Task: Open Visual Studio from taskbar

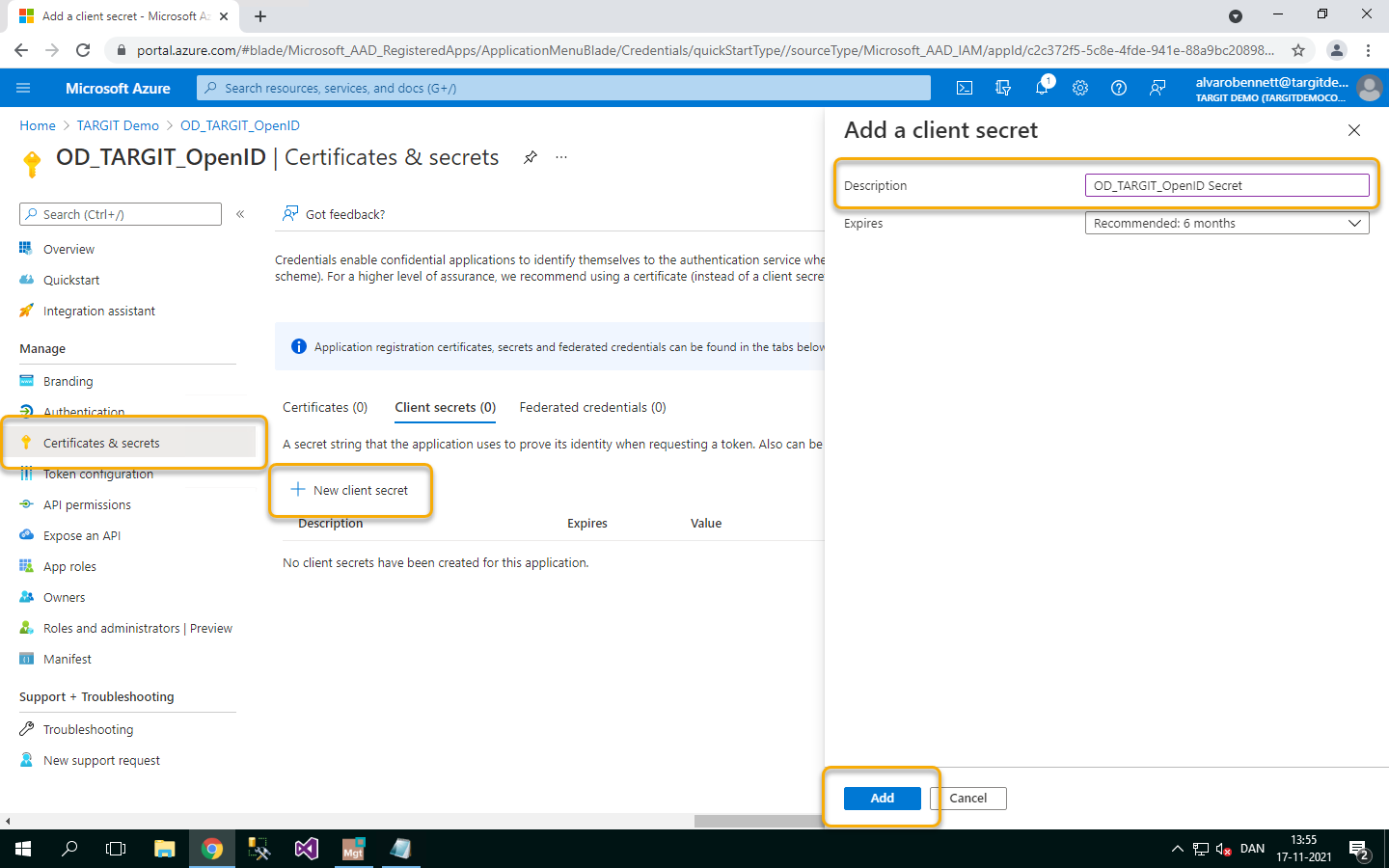Action: click(307, 849)
